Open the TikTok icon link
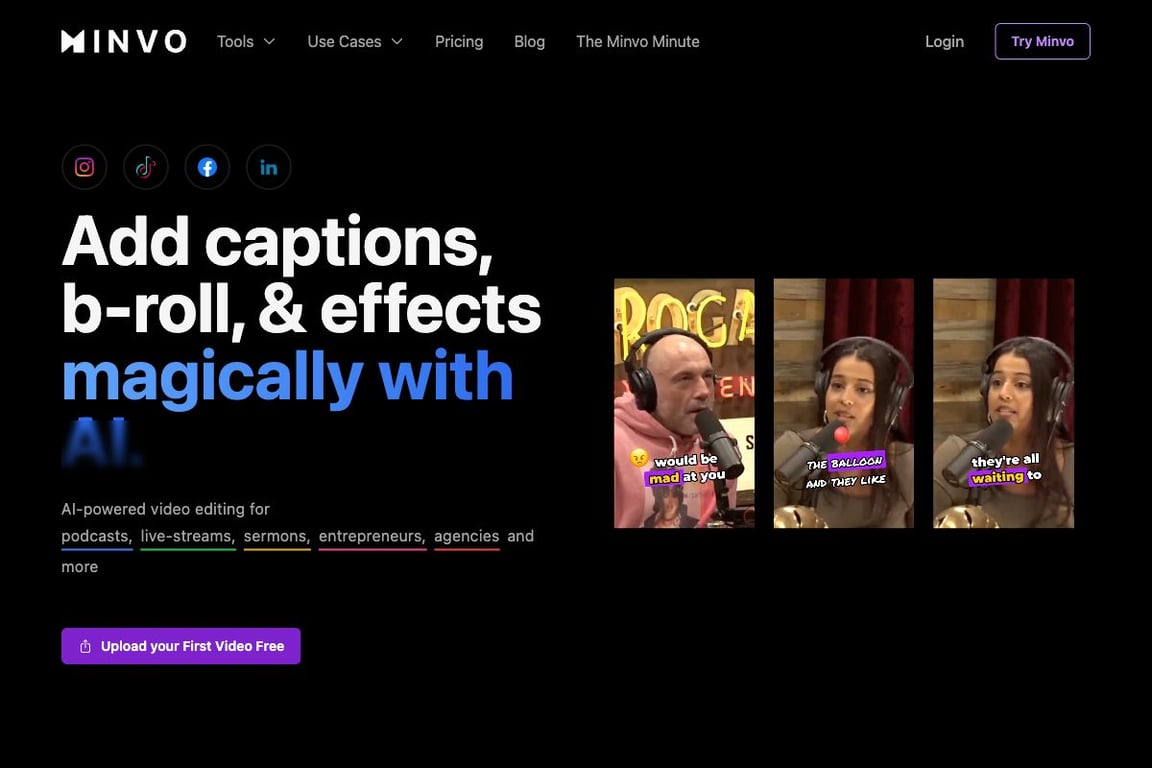The height and width of the screenshot is (768, 1152). click(x=145, y=168)
